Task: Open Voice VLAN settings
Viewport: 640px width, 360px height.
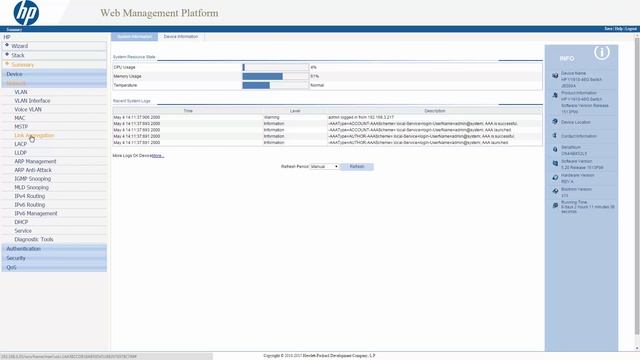Action: tap(28, 109)
